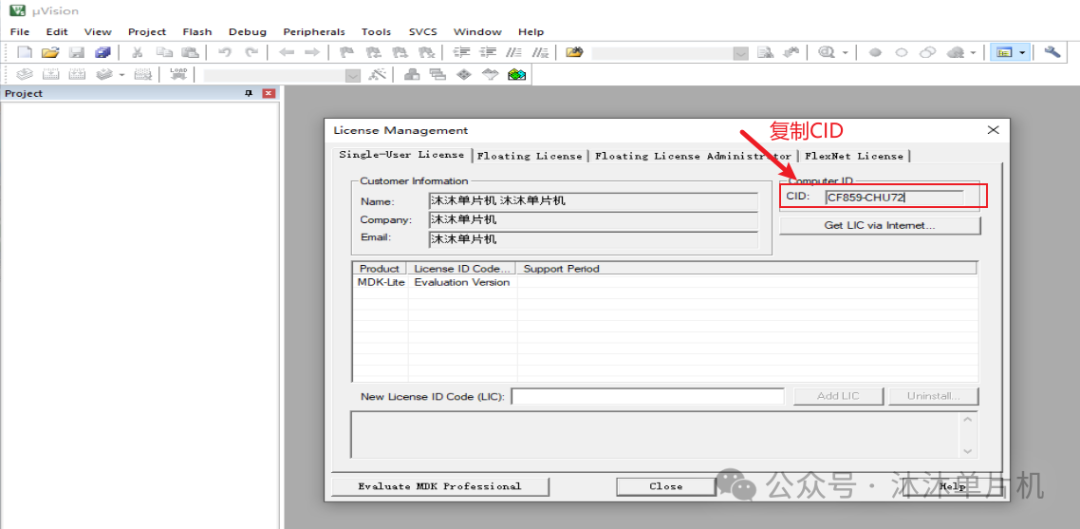Click the Build target icon in second toolbar
The width and height of the screenshot is (1080, 529).
(50, 74)
